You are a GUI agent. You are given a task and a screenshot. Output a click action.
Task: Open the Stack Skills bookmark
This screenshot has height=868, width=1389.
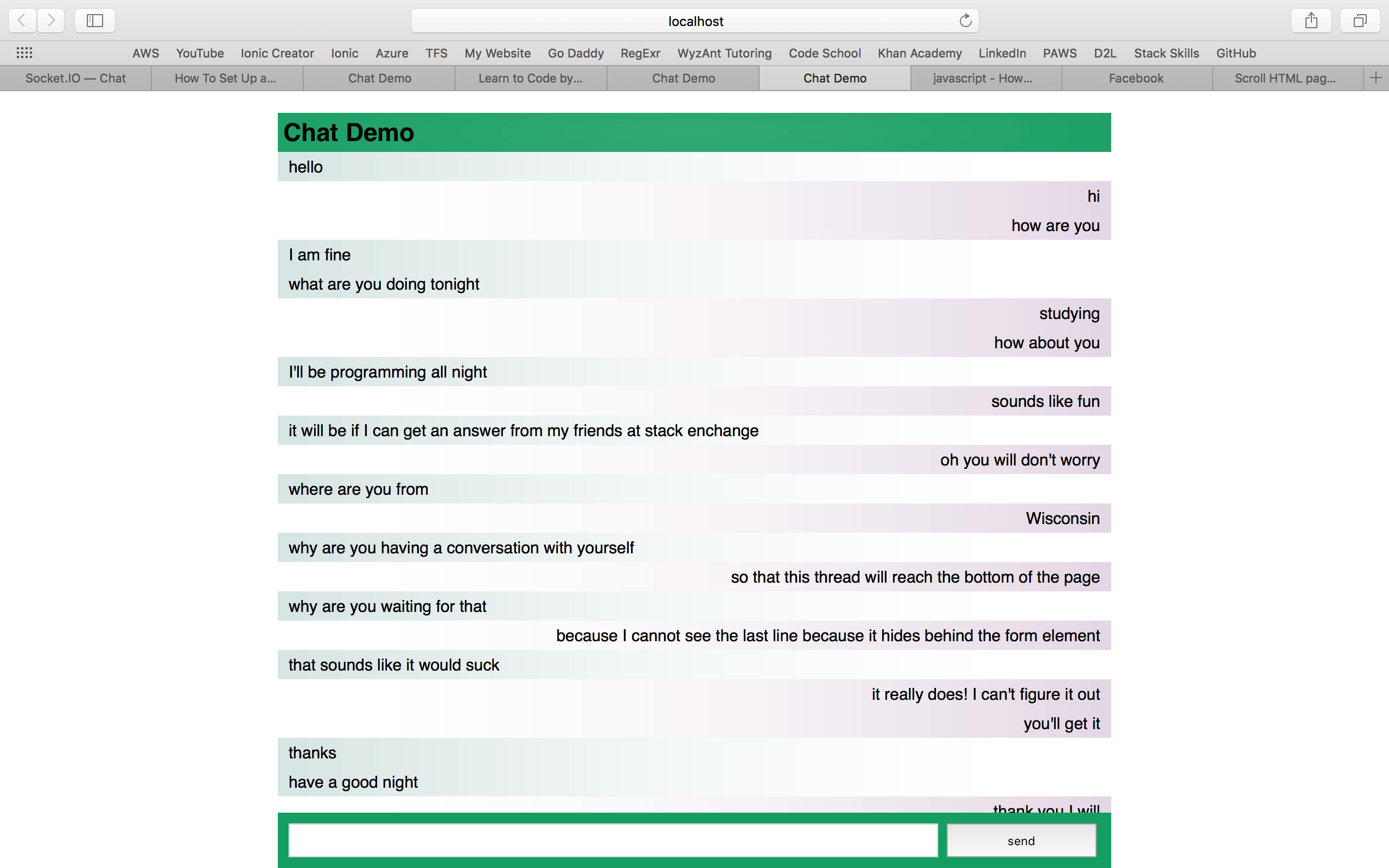pos(1167,53)
